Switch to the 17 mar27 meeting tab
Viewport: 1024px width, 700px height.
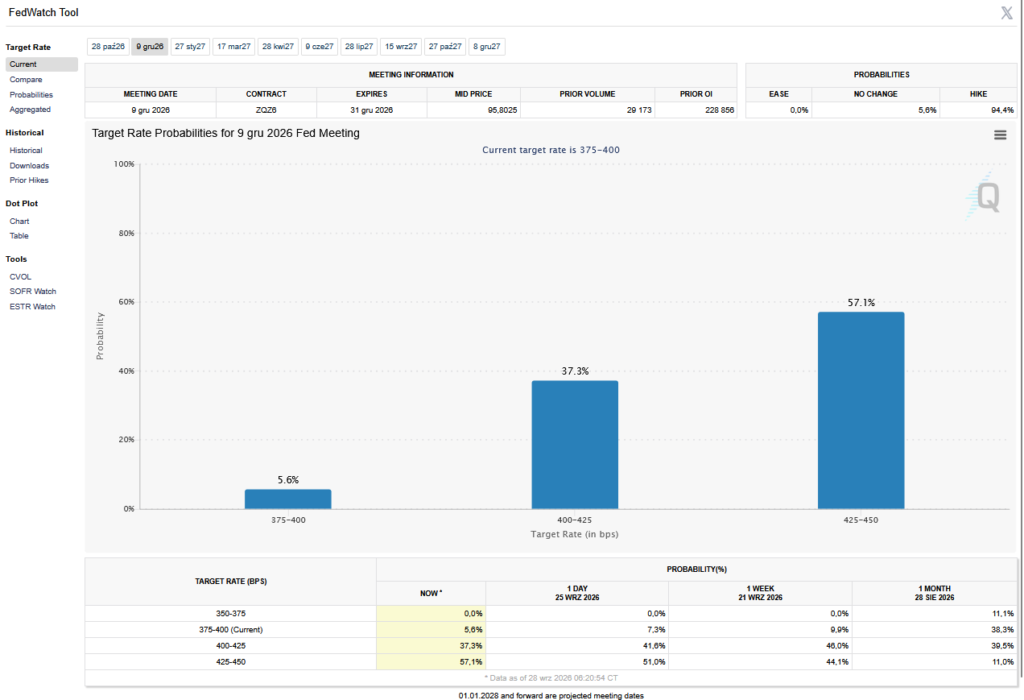(x=234, y=46)
